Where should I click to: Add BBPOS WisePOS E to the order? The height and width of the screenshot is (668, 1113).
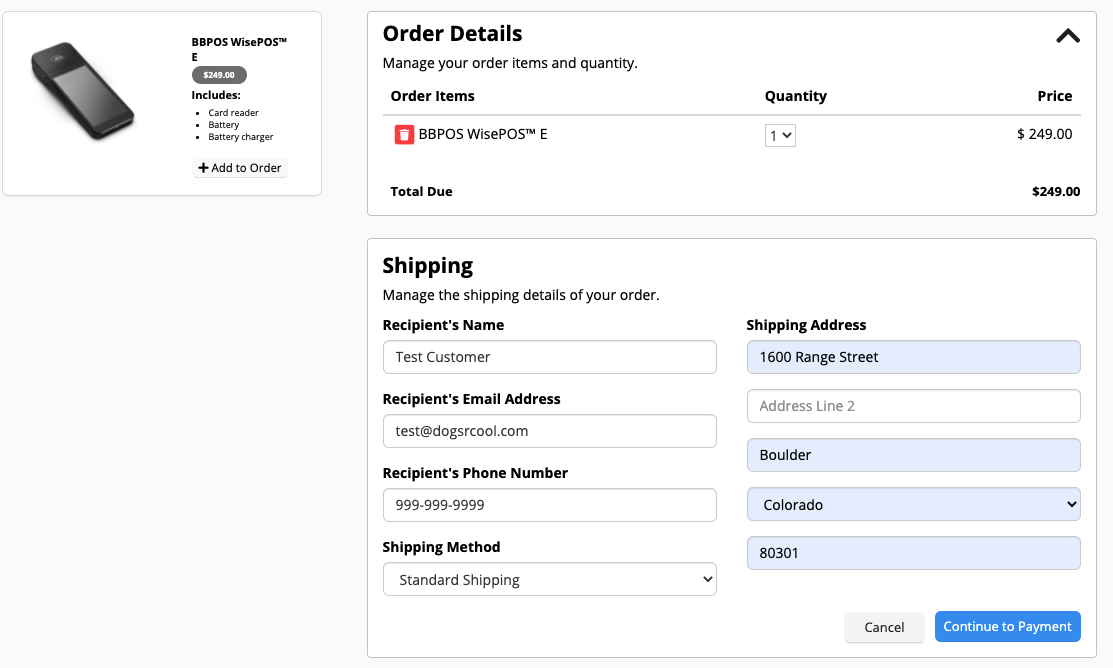coord(240,168)
